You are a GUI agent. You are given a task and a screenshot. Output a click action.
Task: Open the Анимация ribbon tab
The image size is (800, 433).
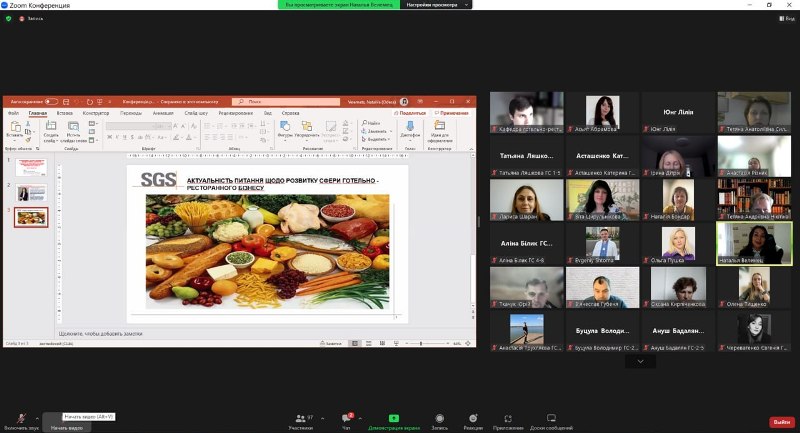pyautogui.click(x=162, y=113)
